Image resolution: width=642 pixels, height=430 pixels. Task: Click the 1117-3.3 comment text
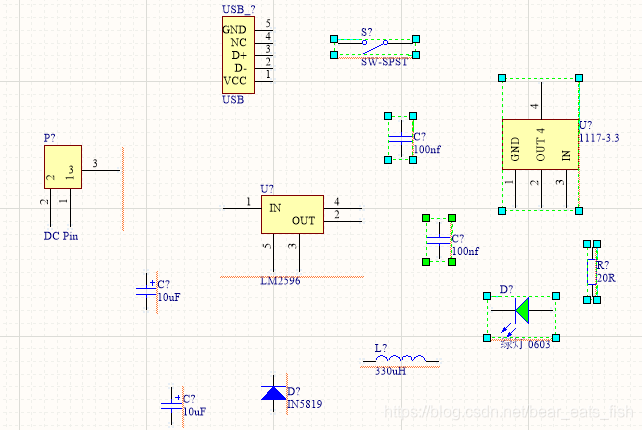[x=600, y=137]
